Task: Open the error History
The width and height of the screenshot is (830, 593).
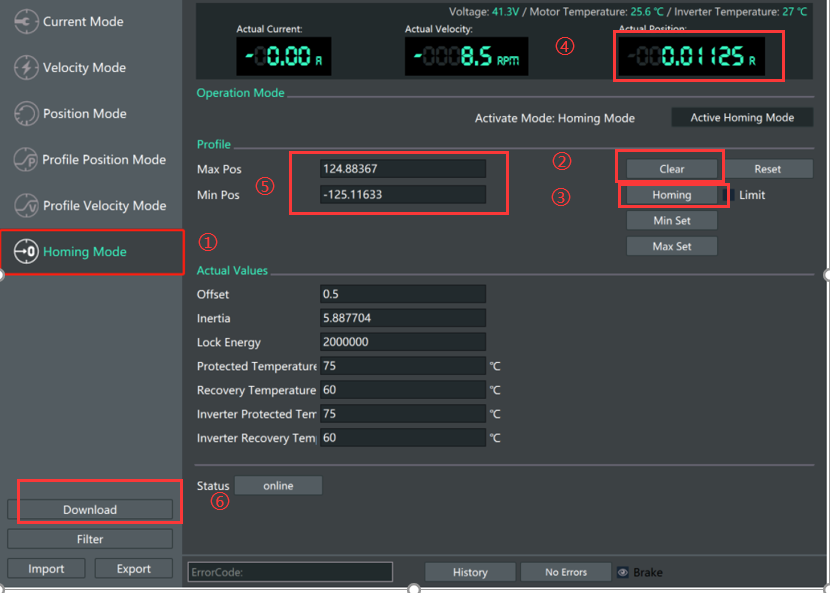Action: pyautogui.click(x=469, y=572)
